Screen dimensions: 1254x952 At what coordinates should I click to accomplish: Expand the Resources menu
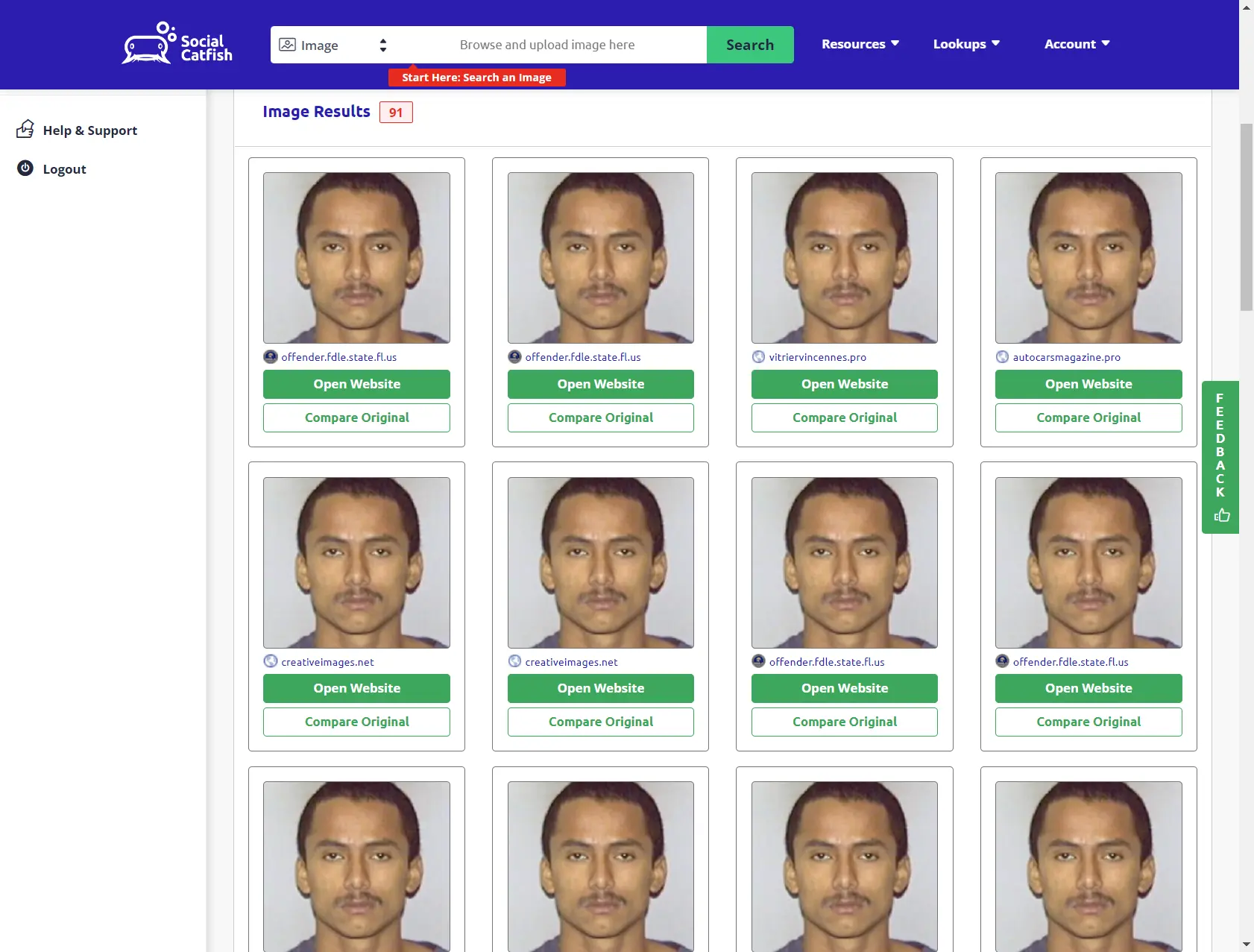(860, 44)
